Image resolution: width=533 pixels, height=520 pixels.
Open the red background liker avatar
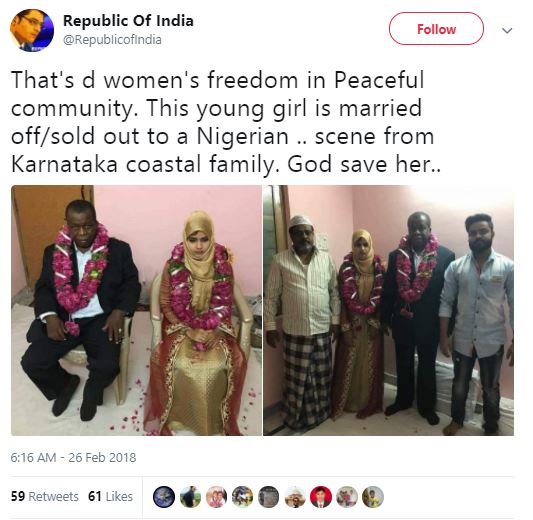click(x=321, y=497)
